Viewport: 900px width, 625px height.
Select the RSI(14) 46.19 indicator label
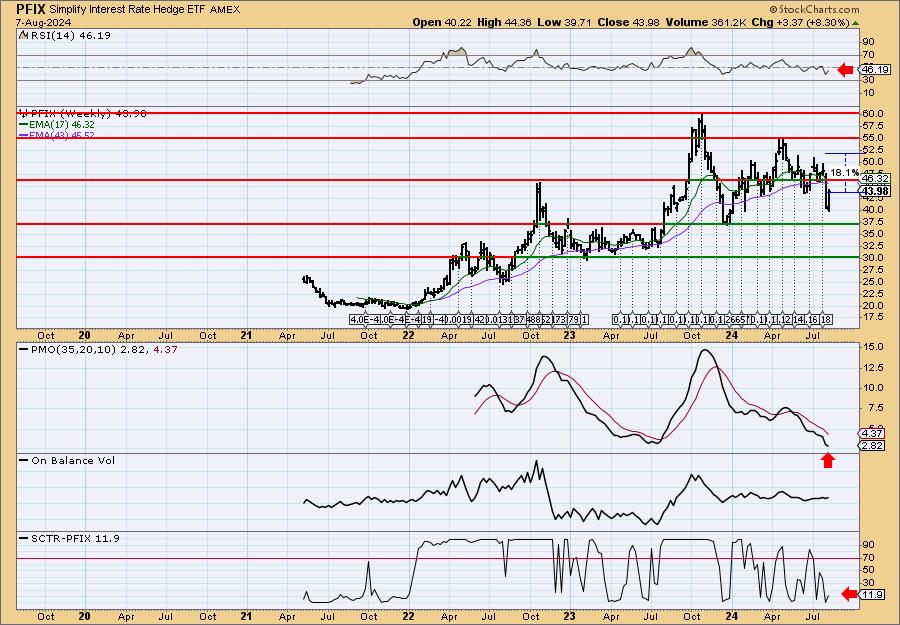[x=65, y=35]
